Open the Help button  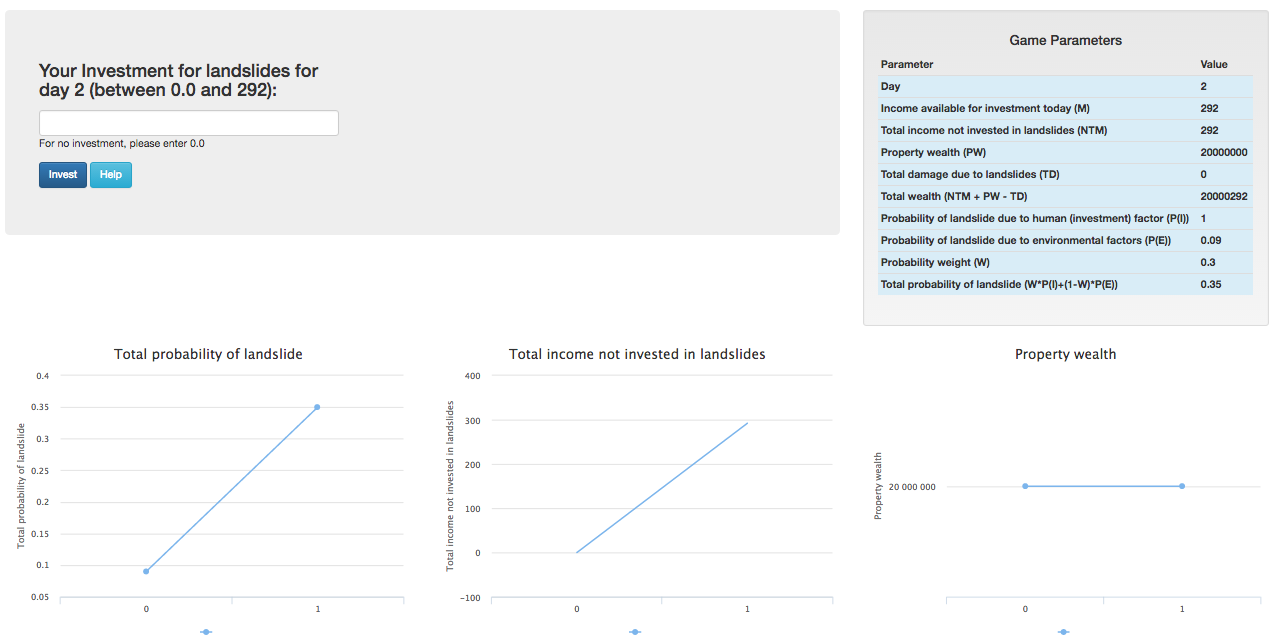(x=110, y=175)
